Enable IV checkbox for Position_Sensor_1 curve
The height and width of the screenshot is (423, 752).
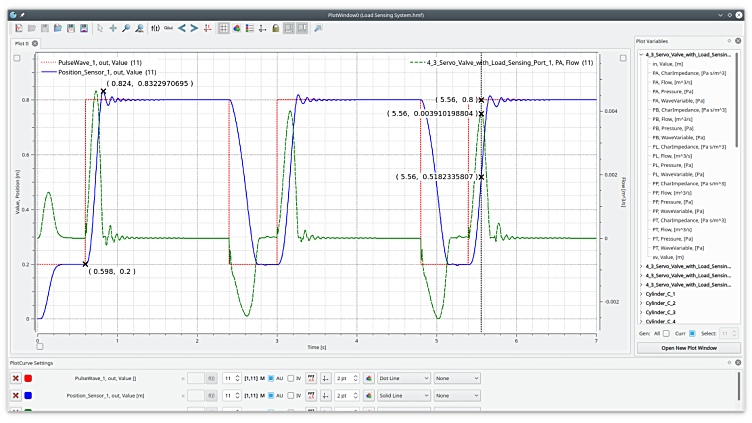pyautogui.click(x=292, y=396)
